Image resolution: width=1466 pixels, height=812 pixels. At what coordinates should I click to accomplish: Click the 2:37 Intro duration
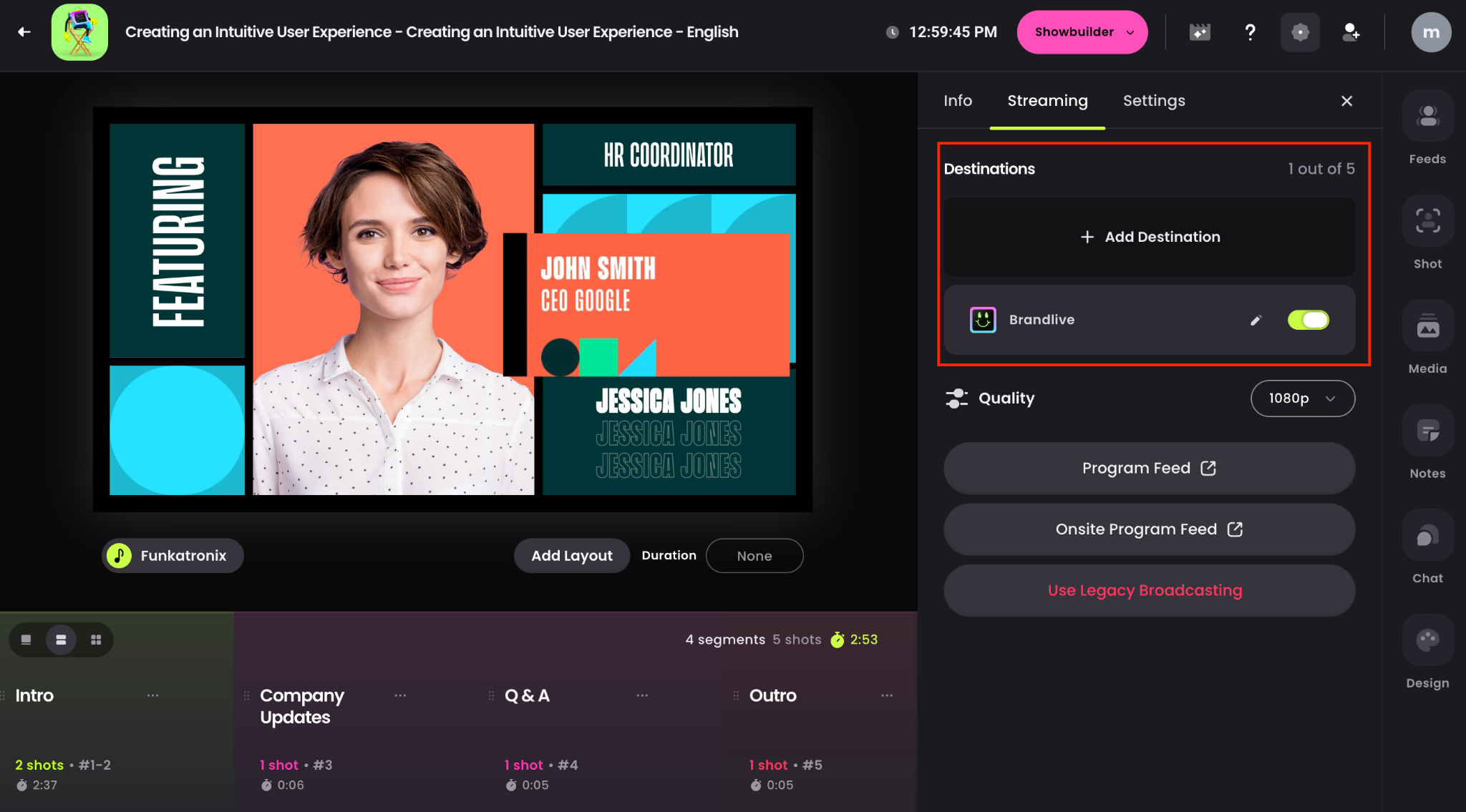[x=44, y=785]
